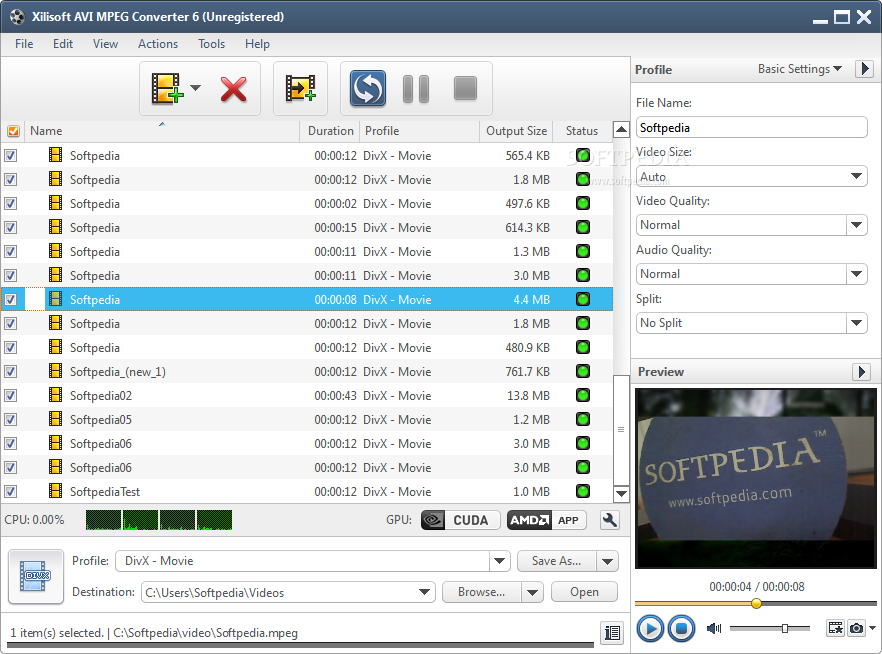Click the Open button

(584, 592)
